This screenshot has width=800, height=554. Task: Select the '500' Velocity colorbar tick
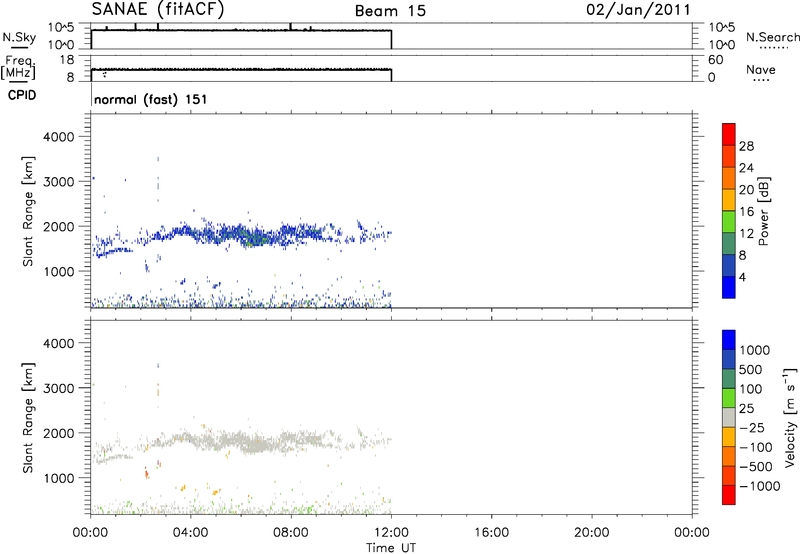click(751, 369)
